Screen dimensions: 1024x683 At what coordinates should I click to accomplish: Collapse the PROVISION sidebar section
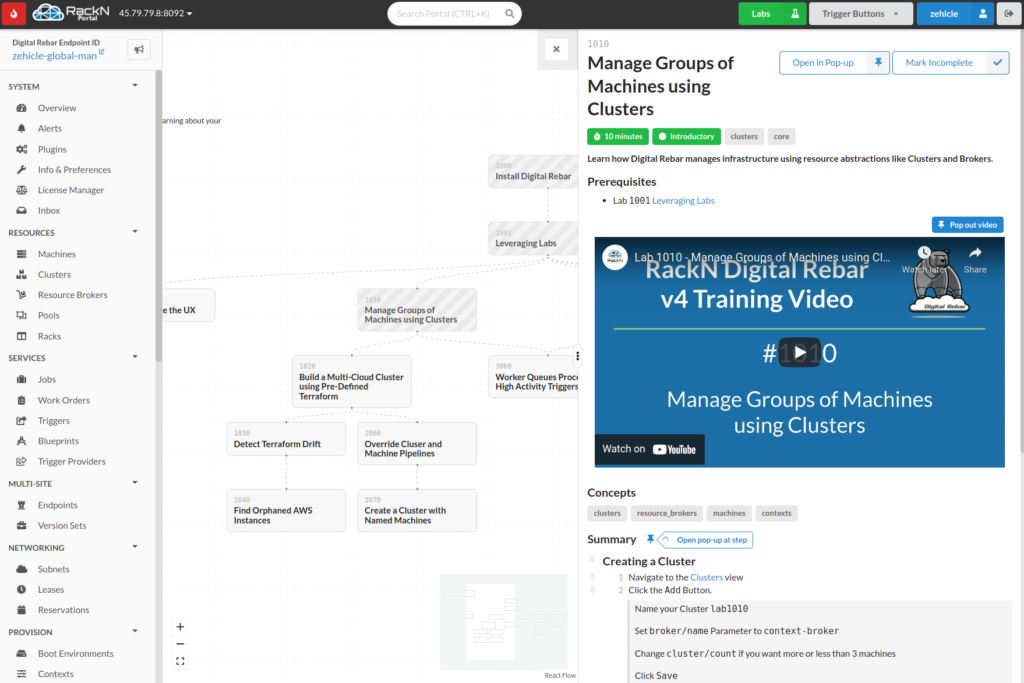click(x=135, y=631)
